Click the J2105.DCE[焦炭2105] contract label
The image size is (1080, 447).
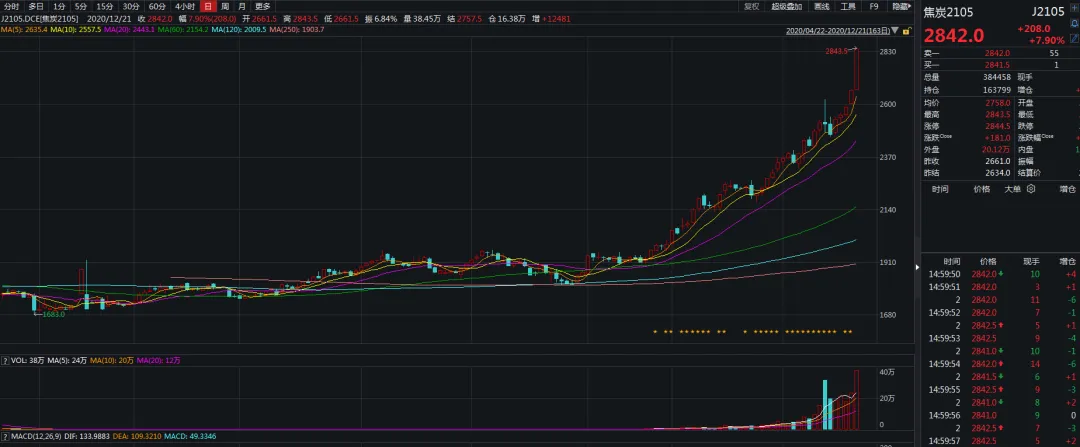pos(39,19)
